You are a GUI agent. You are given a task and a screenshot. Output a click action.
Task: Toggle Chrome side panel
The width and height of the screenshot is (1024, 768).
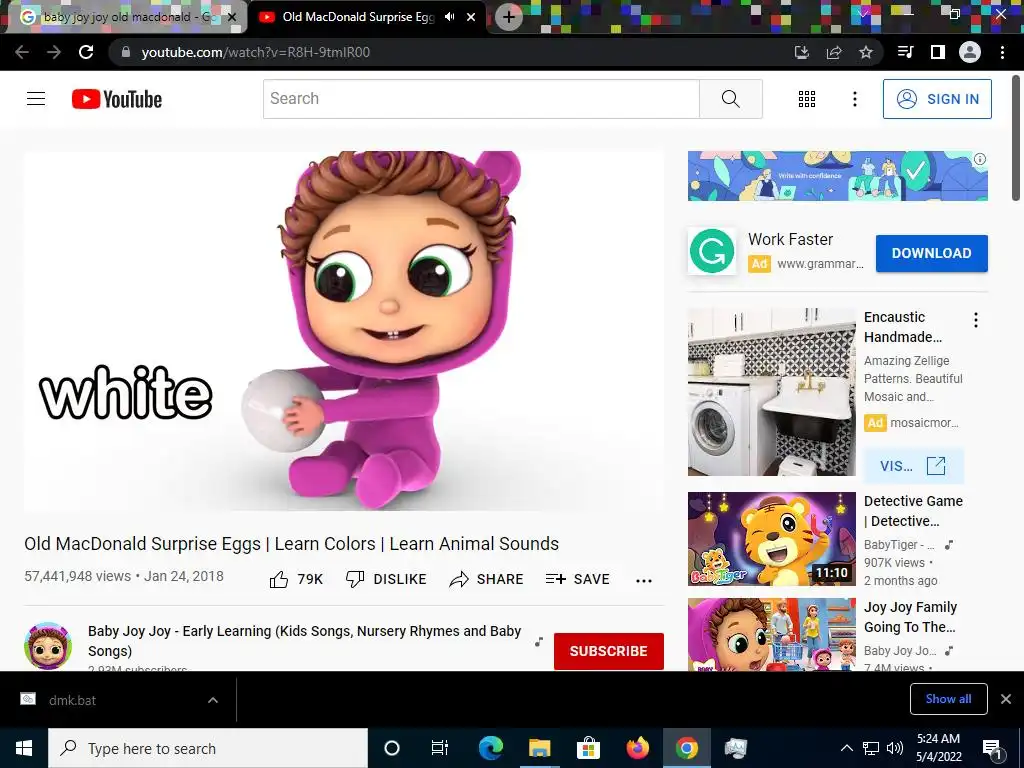click(x=938, y=52)
